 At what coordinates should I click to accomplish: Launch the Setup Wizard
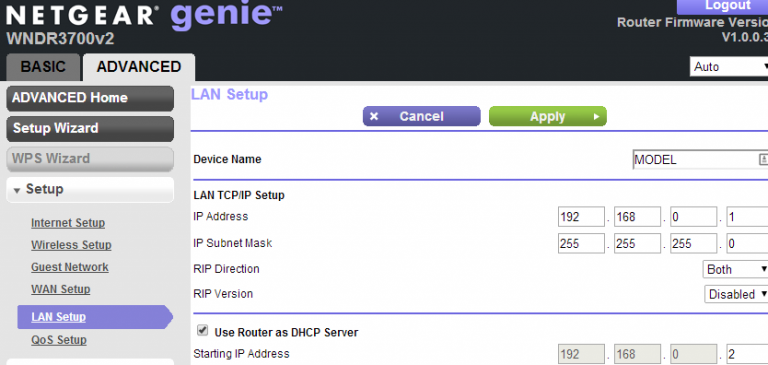(90, 128)
